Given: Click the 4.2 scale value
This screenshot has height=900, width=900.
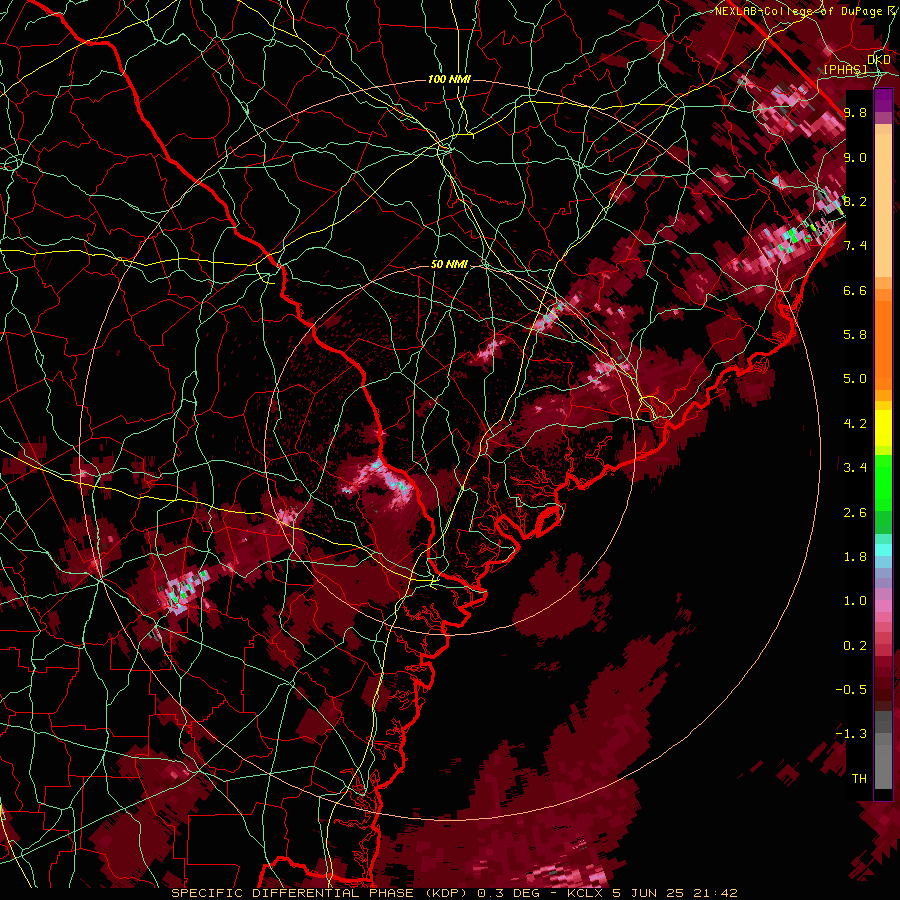Looking at the screenshot, I should pyautogui.click(x=855, y=424).
